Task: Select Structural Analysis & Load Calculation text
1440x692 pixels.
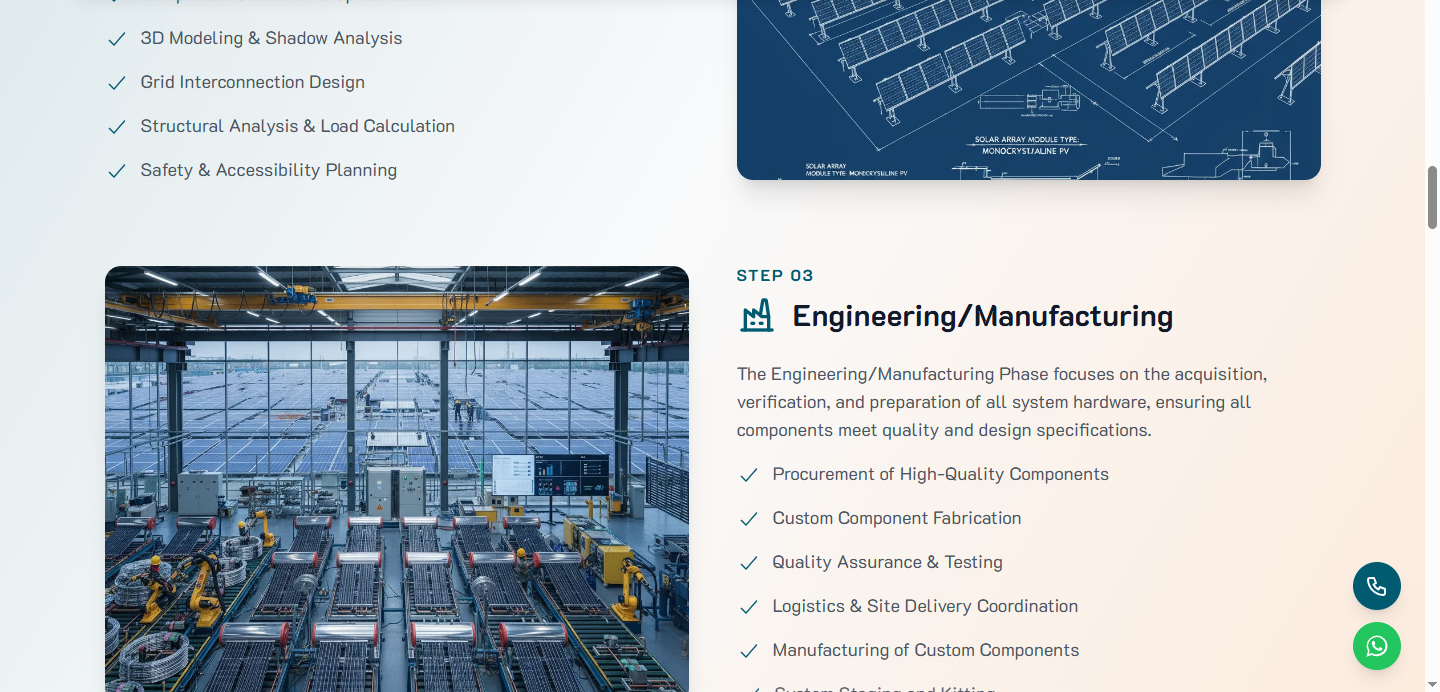Action: [x=298, y=126]
